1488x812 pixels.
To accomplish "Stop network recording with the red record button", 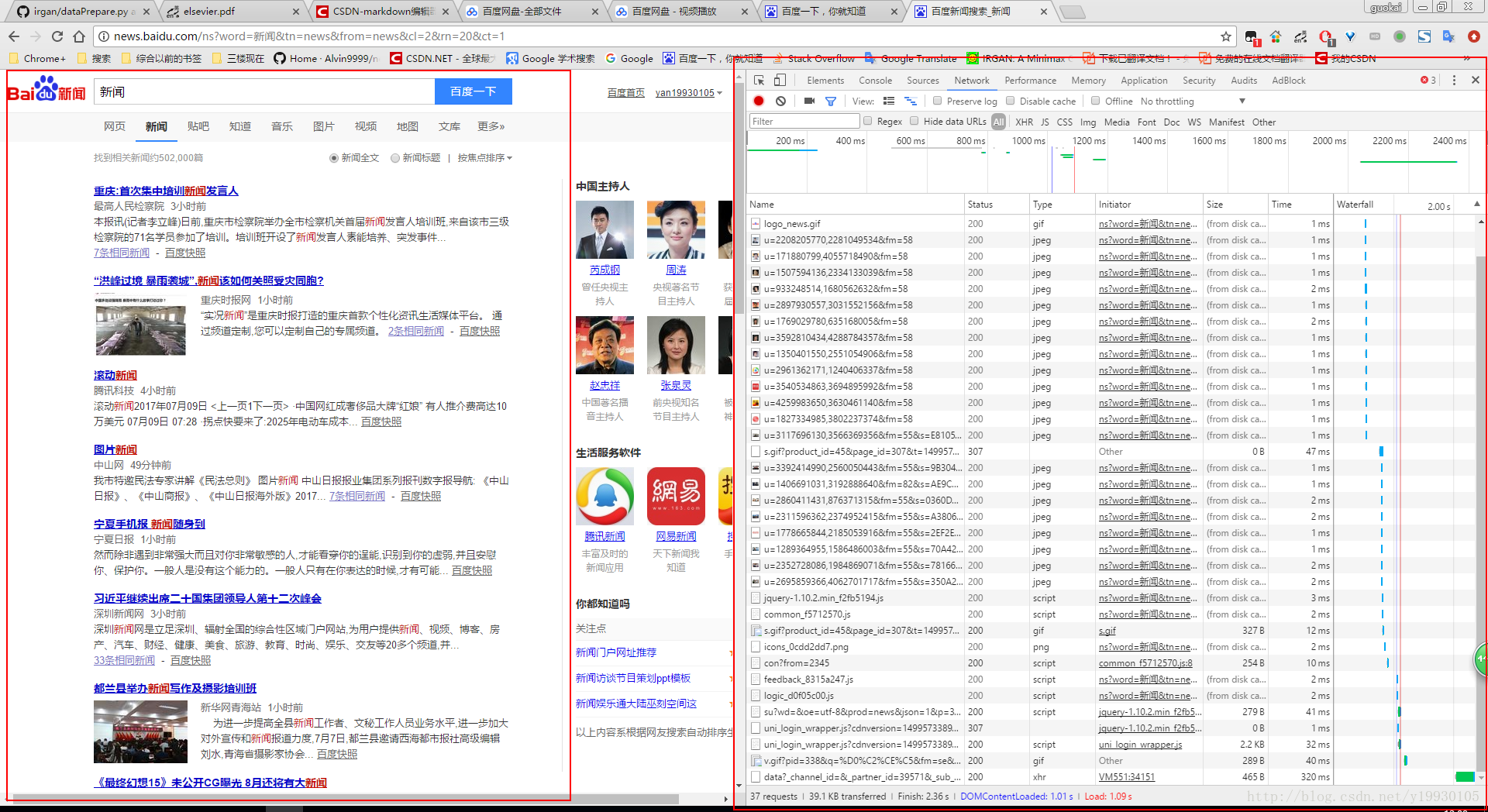I will point(759,101).
